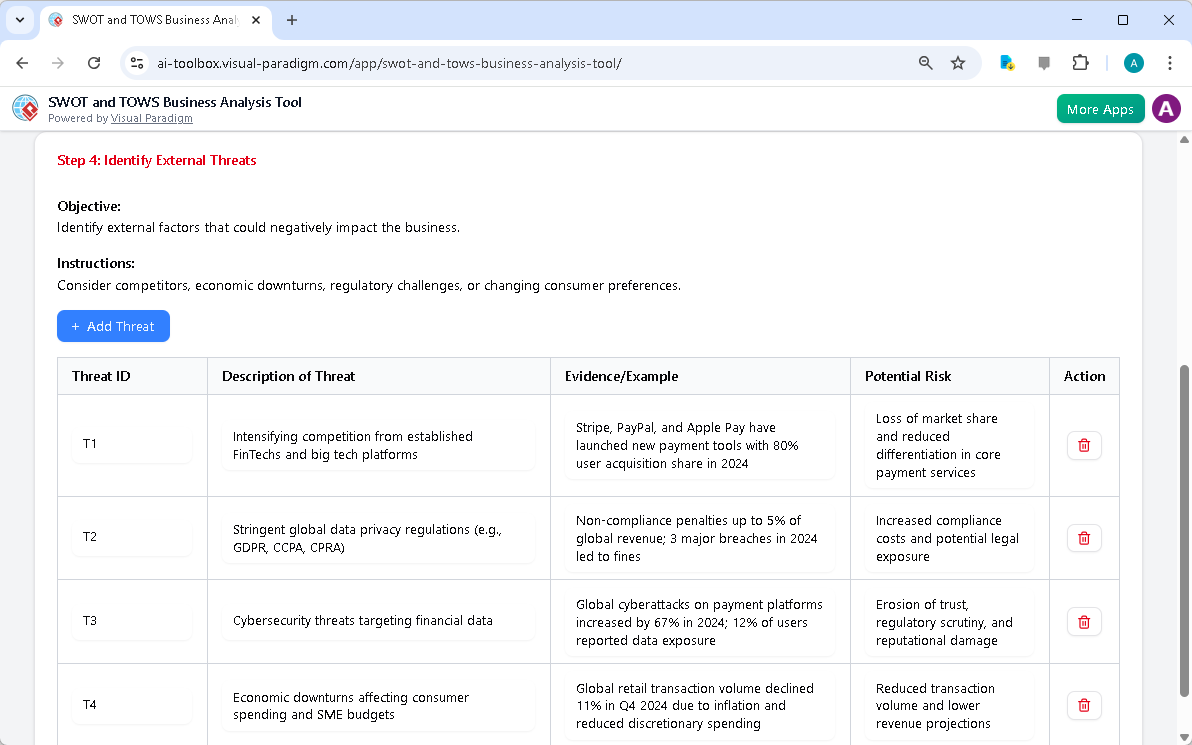Bookmark the page with the star icon

(958, 62)
